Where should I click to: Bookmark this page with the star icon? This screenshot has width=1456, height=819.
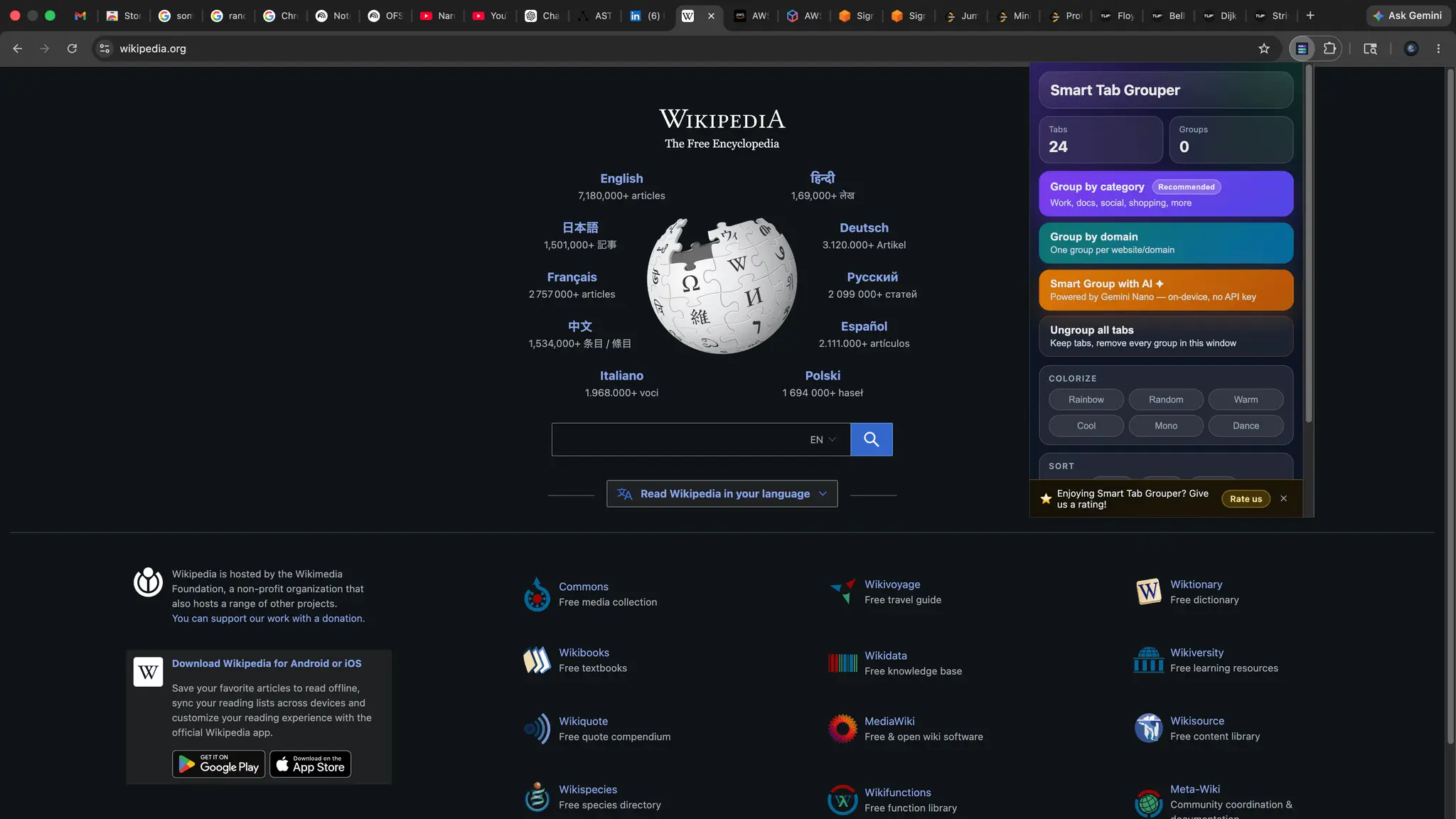1263,48
